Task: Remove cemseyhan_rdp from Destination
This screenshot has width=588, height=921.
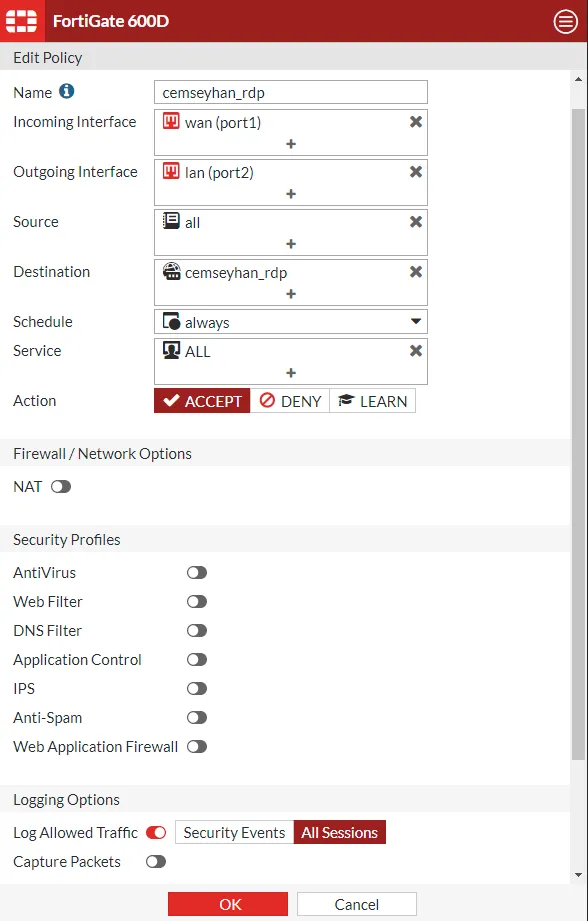Action: (x=416, y=271)
